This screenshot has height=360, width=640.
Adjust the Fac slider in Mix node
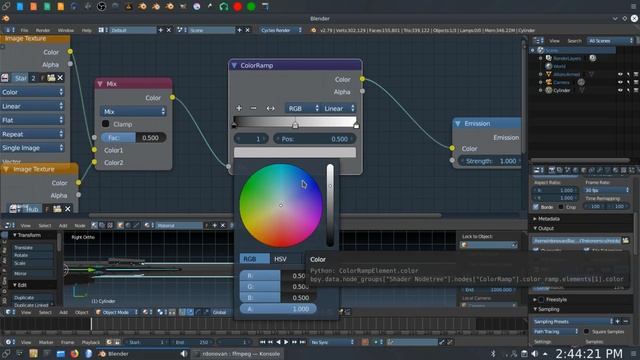[x=133, y=138]
